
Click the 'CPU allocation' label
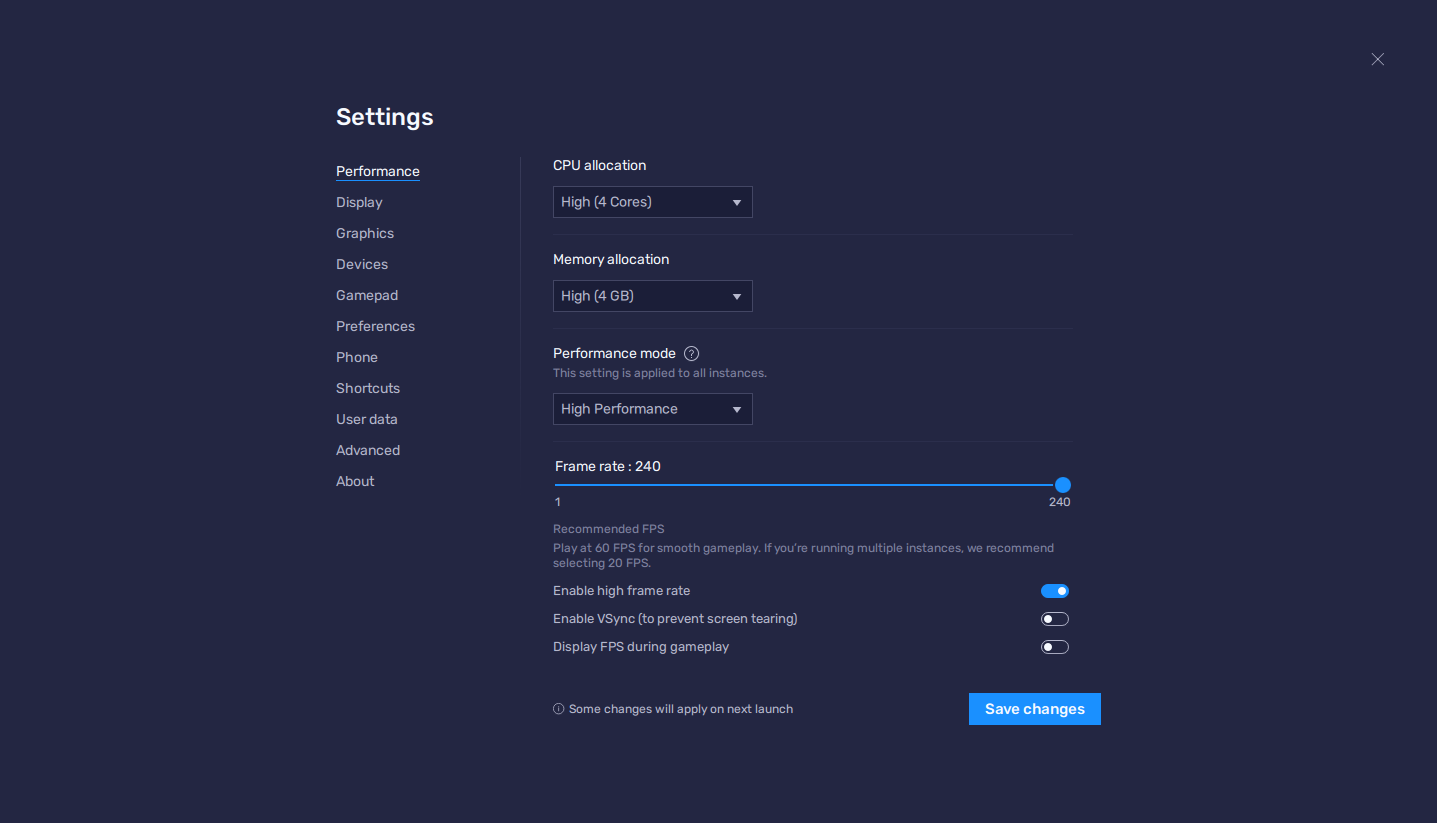600,165
